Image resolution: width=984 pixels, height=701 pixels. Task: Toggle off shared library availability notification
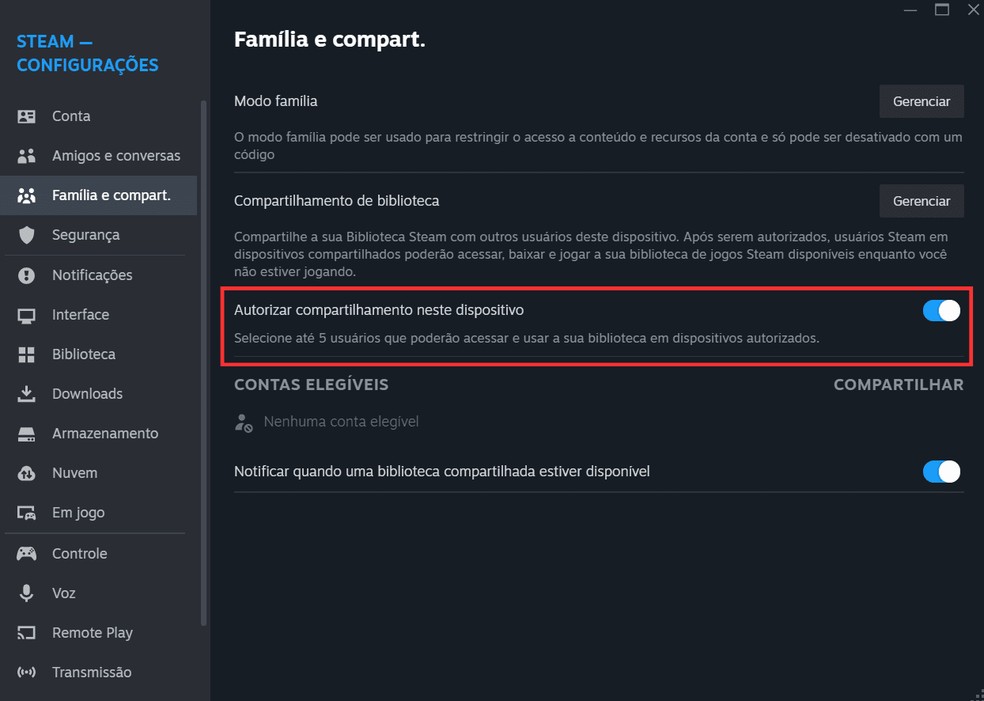click(x=941, y=471)
